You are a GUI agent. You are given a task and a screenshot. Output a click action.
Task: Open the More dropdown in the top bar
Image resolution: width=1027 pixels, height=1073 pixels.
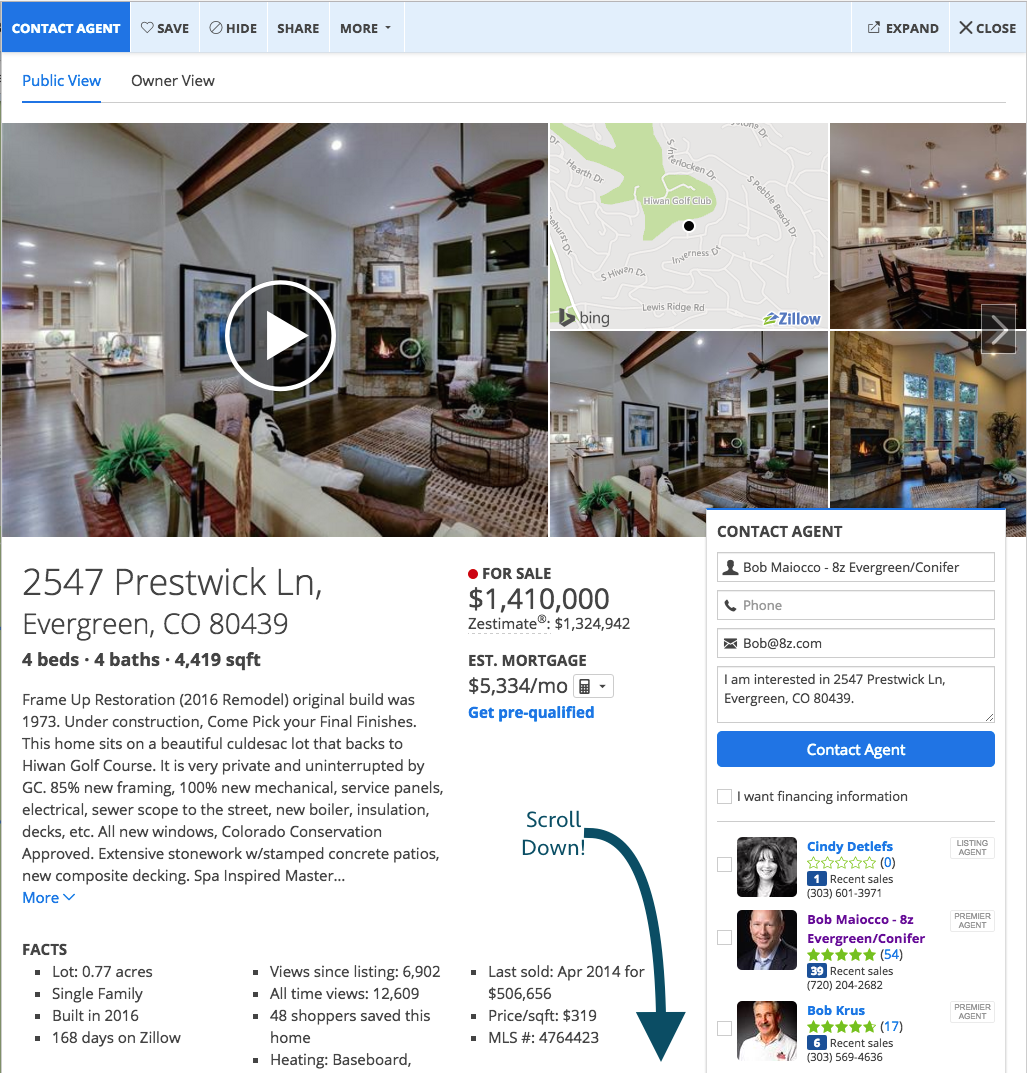[366, 28]
